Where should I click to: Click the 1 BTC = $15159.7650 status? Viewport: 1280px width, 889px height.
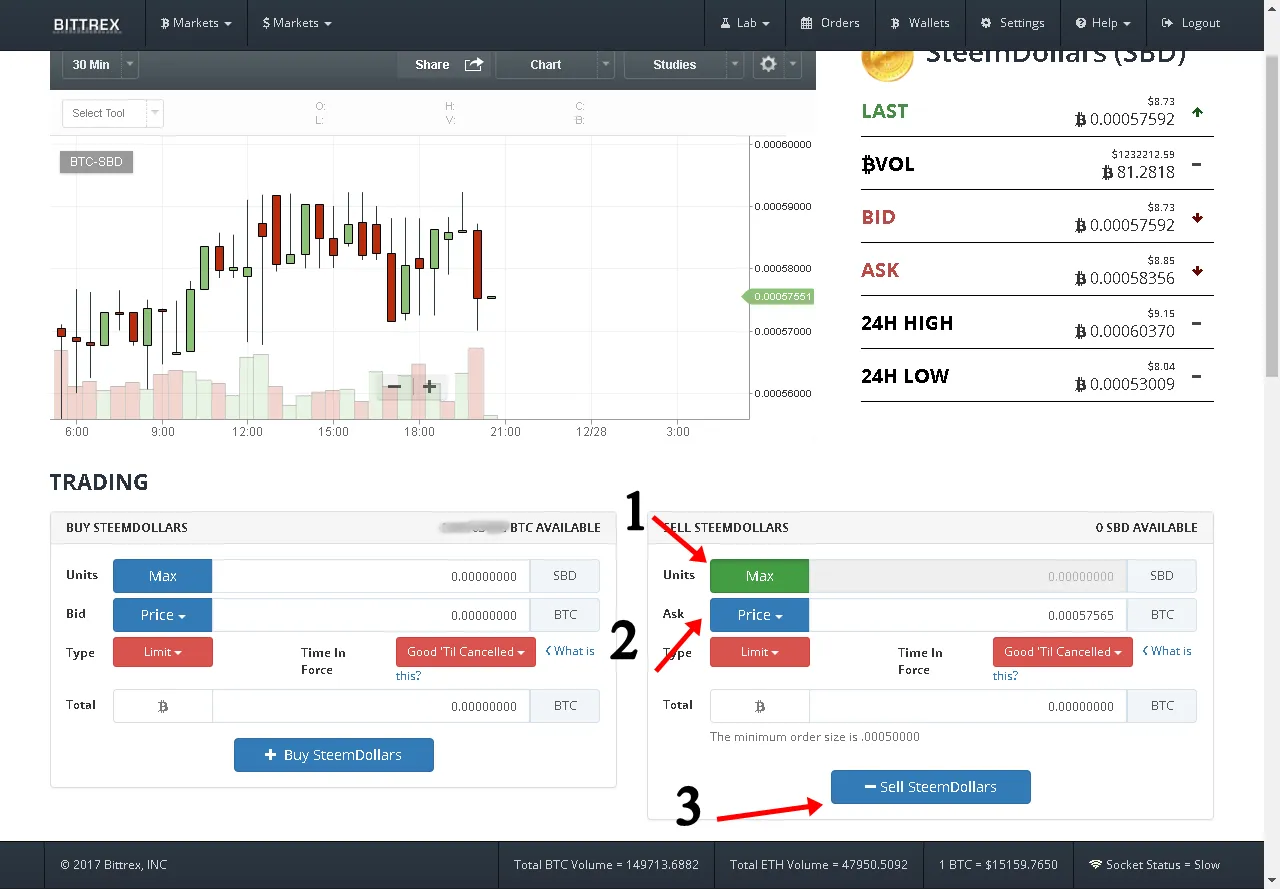[998, 865]
